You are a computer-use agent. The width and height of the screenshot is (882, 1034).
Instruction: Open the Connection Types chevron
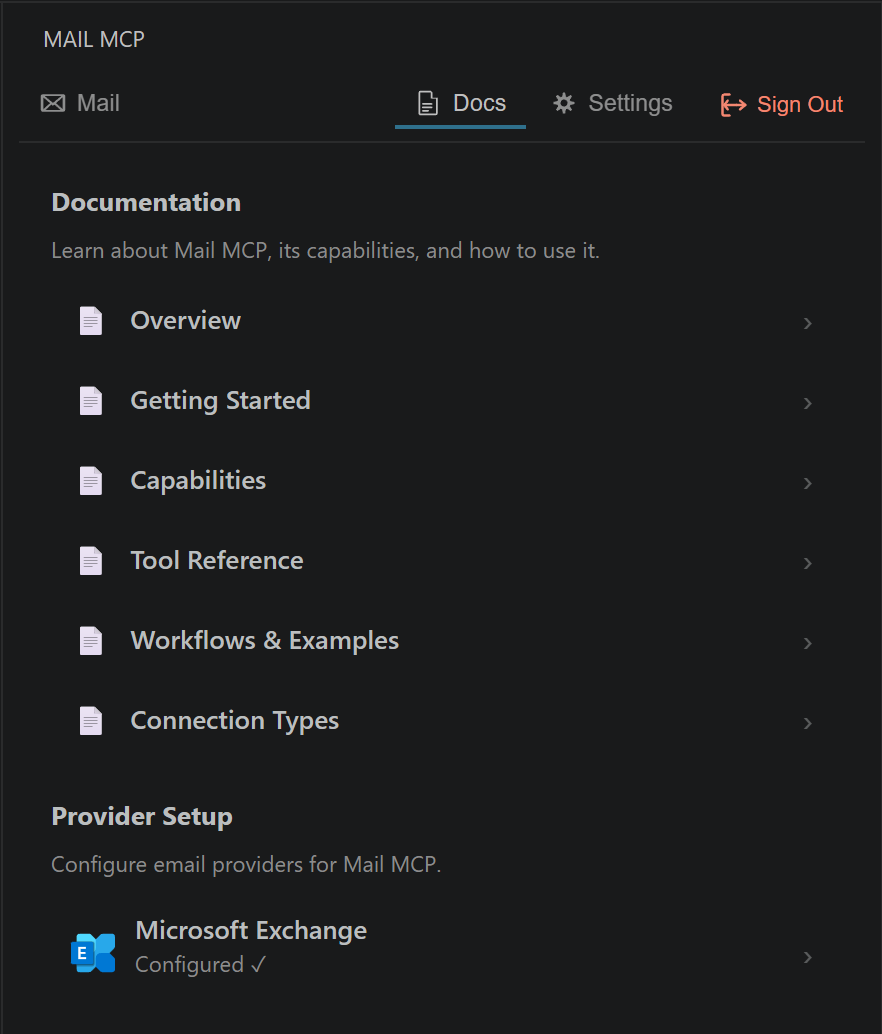coord(807,723)
